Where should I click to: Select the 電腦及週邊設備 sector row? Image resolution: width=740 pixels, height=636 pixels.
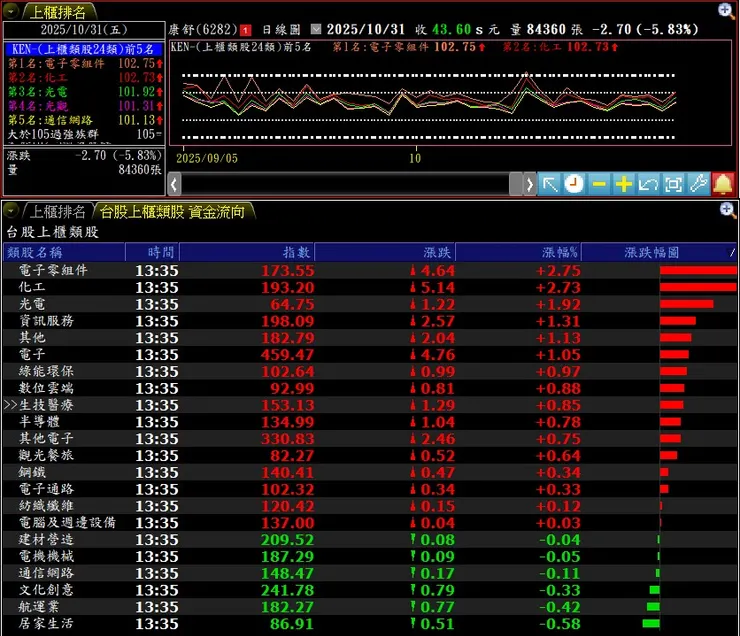click(370, 523)
